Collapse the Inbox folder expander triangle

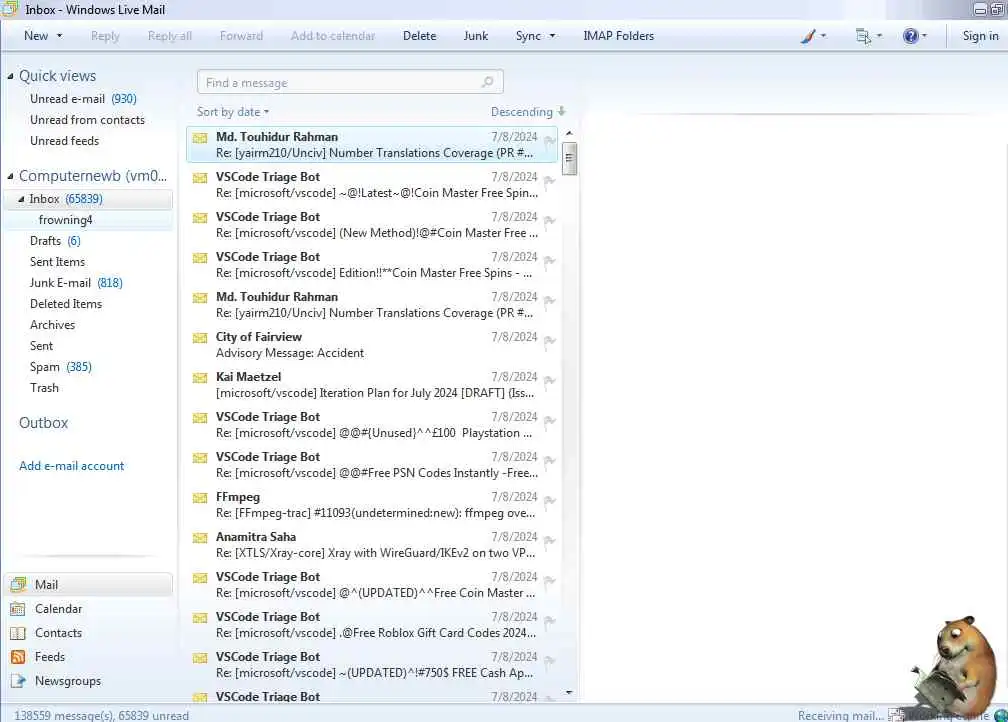tap(21, 199)
